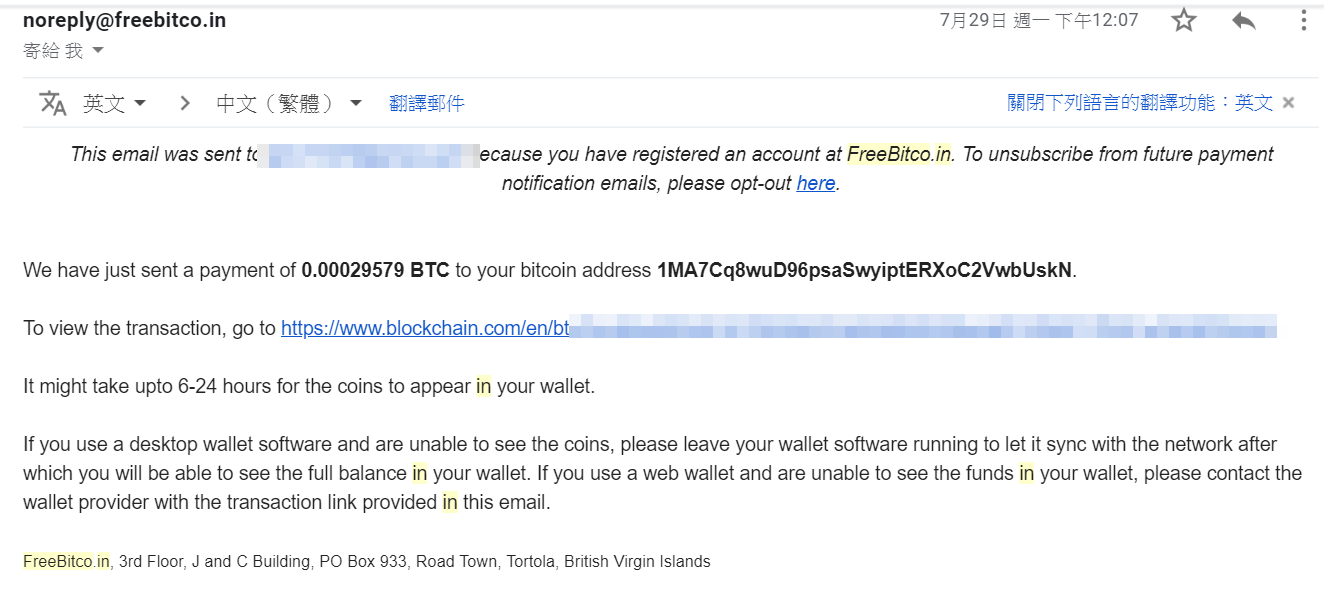Open the 英文 source language dropdown
This screenshot has width=1324, height=592.
(x=115, y=103)
